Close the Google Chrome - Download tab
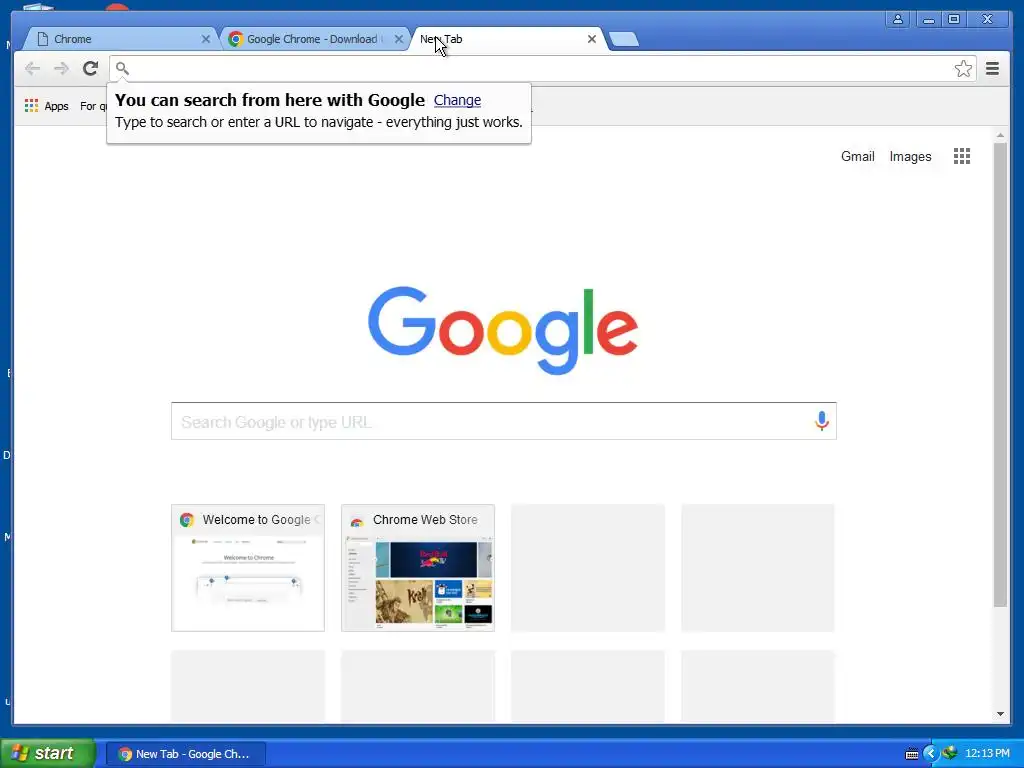 click(398, 39)
